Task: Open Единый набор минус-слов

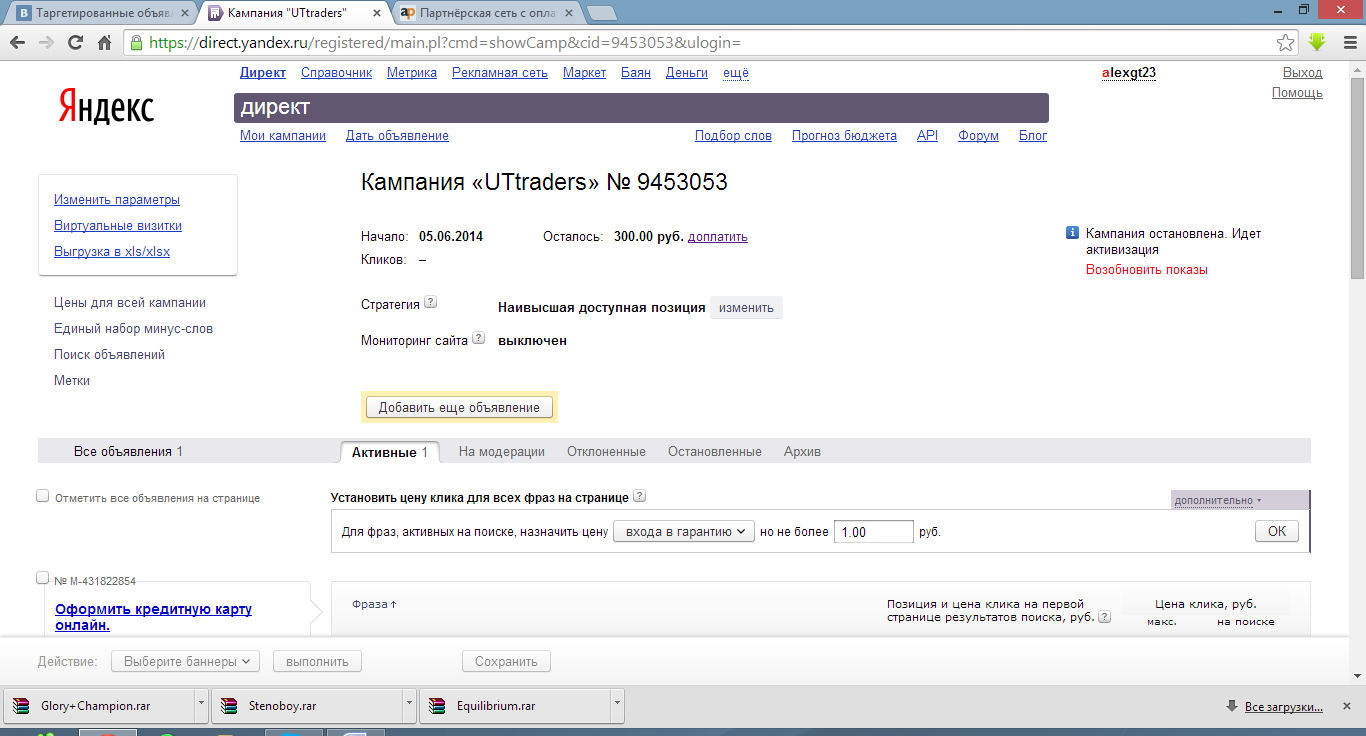Action: tap(133, 329)
